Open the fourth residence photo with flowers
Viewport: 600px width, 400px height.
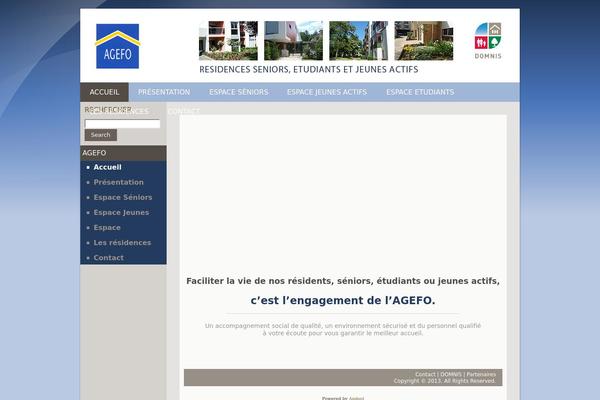pyautogui.click(x=424, y=41)
